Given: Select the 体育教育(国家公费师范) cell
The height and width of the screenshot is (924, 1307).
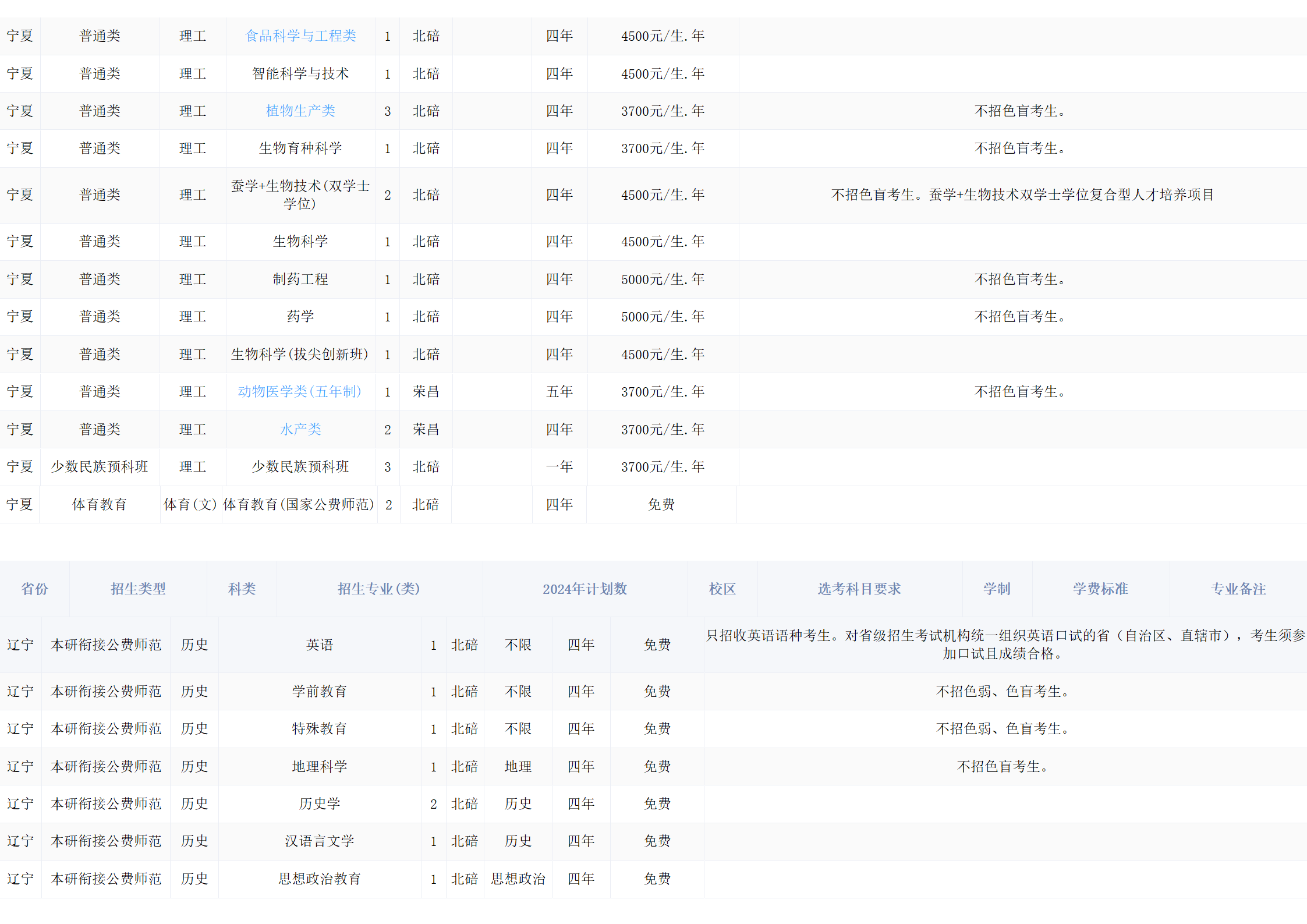Looking at the screenshot, I should point(299,504).
